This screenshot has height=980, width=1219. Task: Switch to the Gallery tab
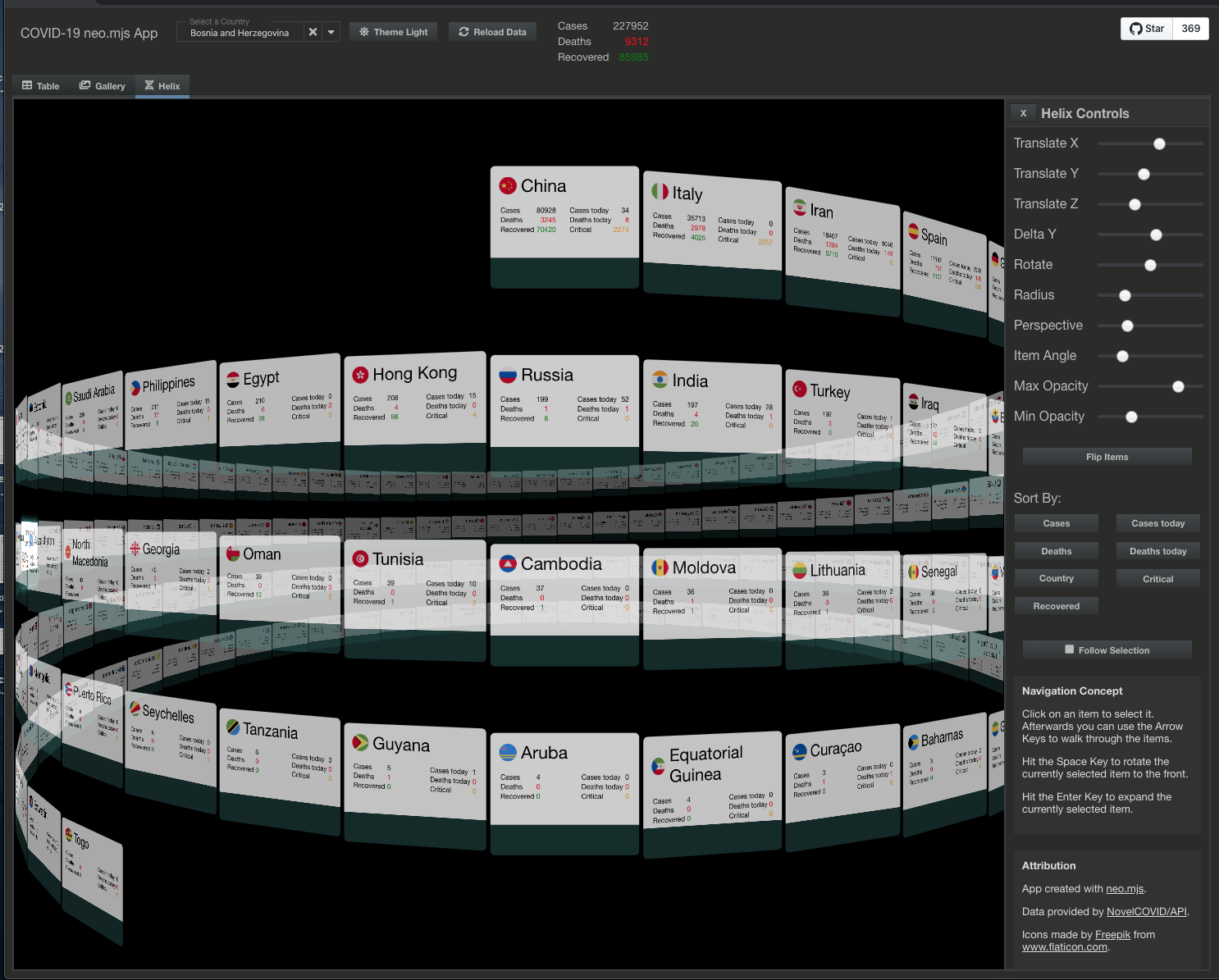click(x=103, y=85)
